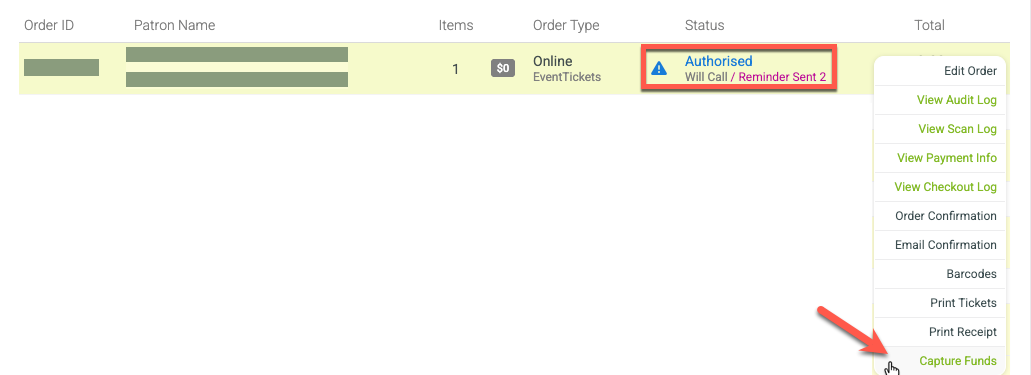Open Barcodes from the context menu
Image resolution: width=1031 pixels, height=375 pixels.
[x=971, y=274]
